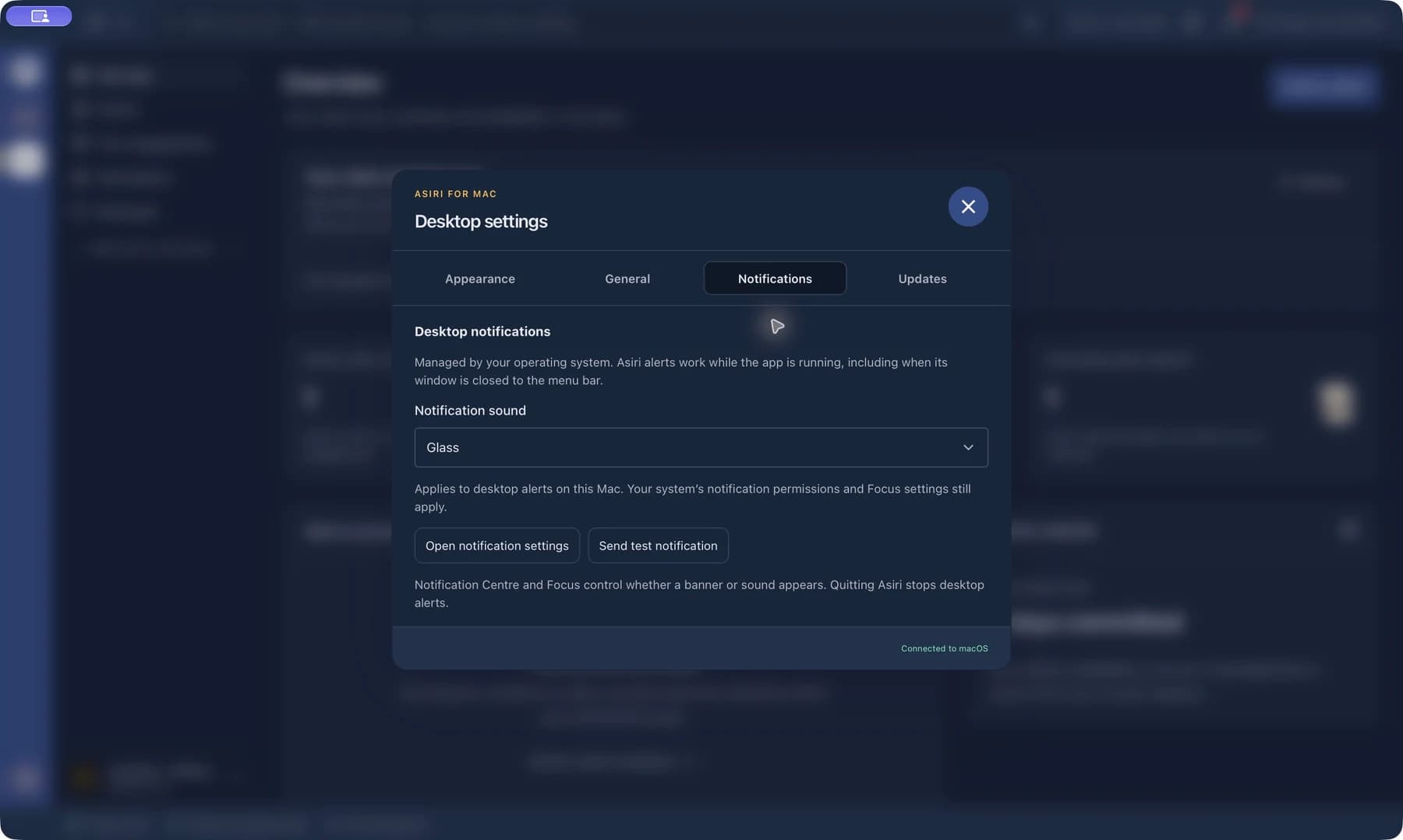This screenshot has height=840, width=1403.
Task: Switch to the Appearance tab
Action: [x=480, y=278]
